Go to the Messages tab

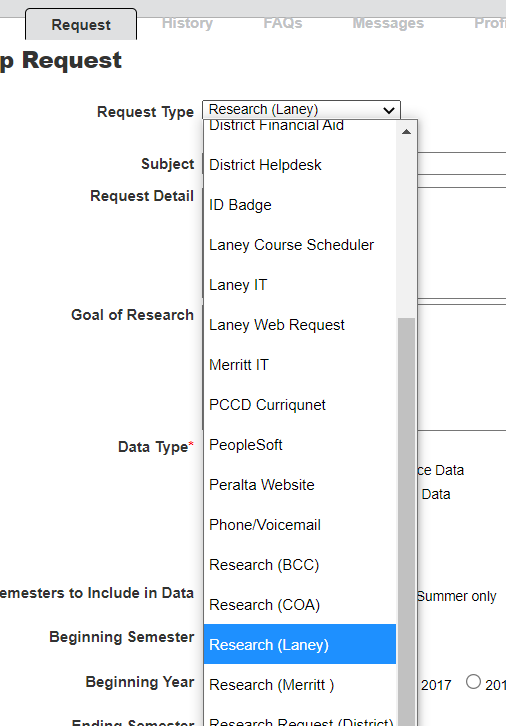coord(388,23)
